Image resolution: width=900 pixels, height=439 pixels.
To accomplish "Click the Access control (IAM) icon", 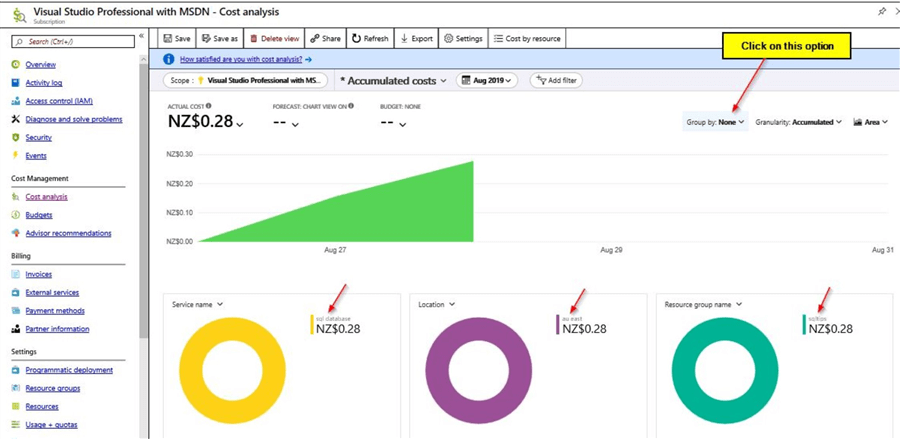I will click(x=15, y=101).
